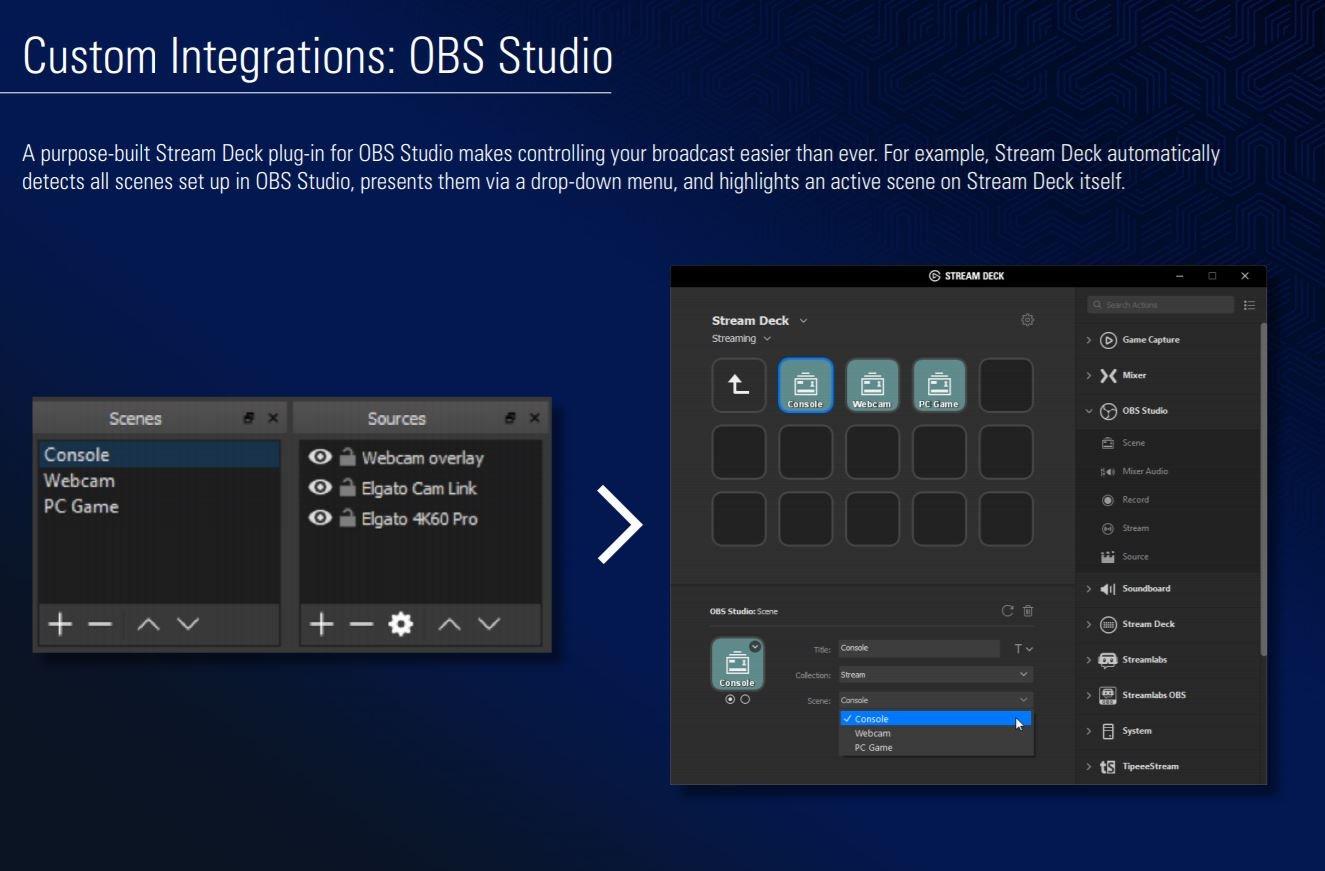Open Sources properties gear icon
This screenshot has width=1325, height=871.
tap(401, 625)
